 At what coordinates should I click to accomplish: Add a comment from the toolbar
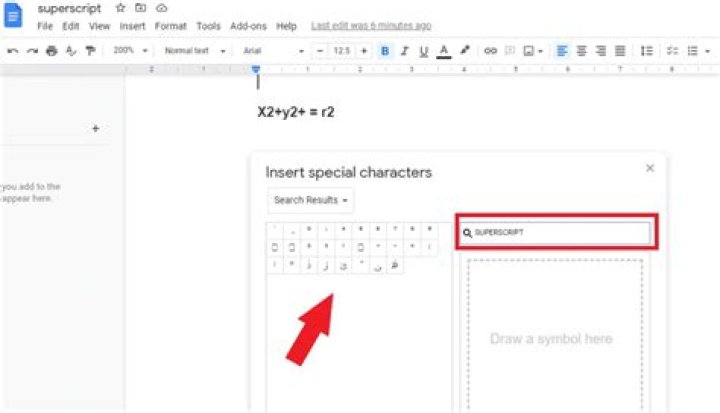point(510,51)
